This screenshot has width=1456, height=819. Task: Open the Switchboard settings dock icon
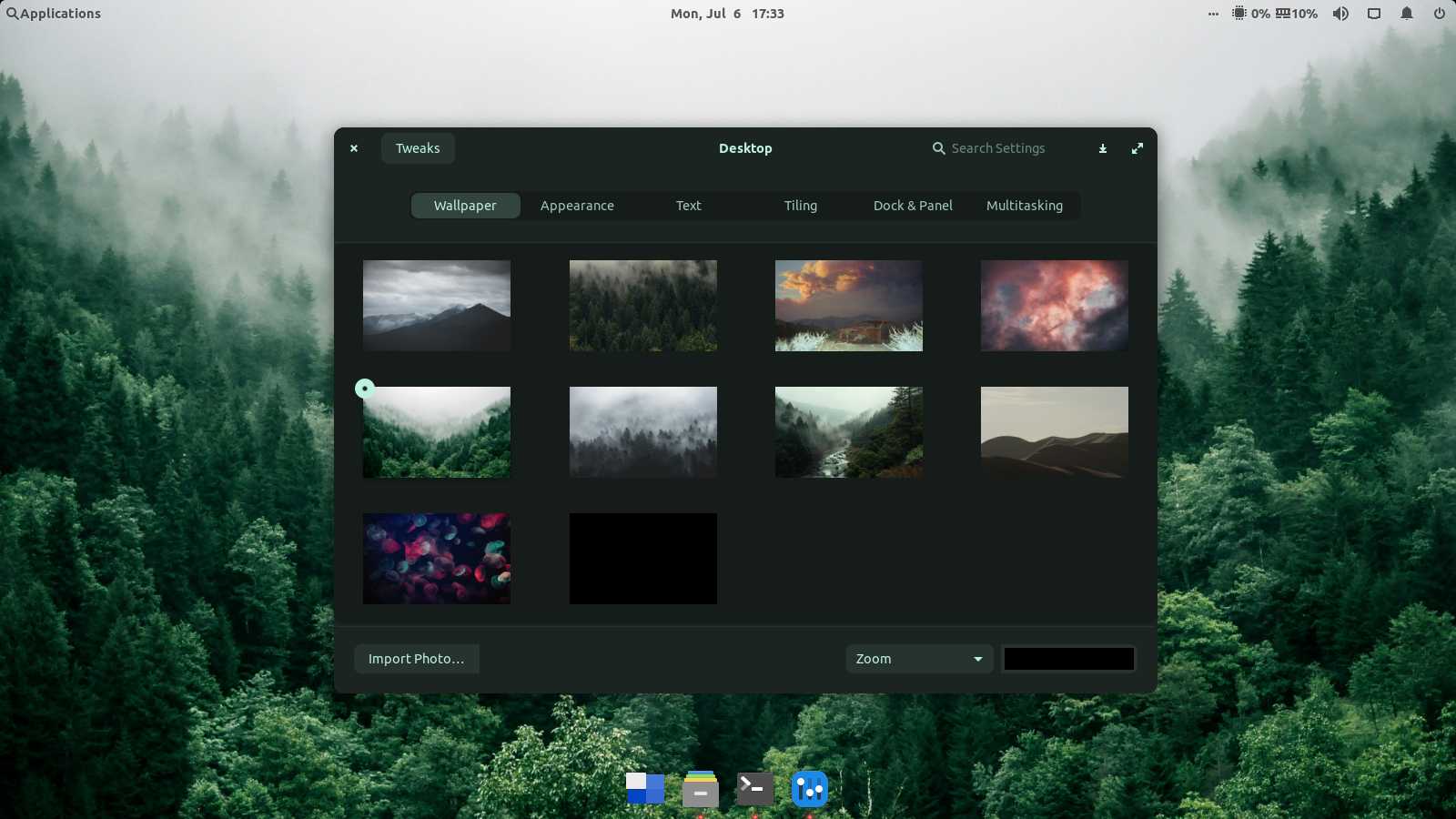[809, 788]
